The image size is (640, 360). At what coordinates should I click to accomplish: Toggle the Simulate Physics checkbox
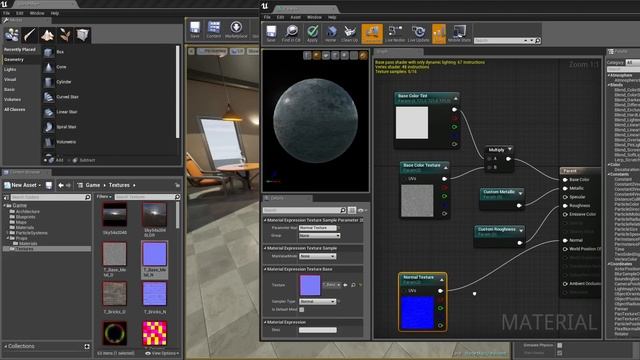click(560, 345)
